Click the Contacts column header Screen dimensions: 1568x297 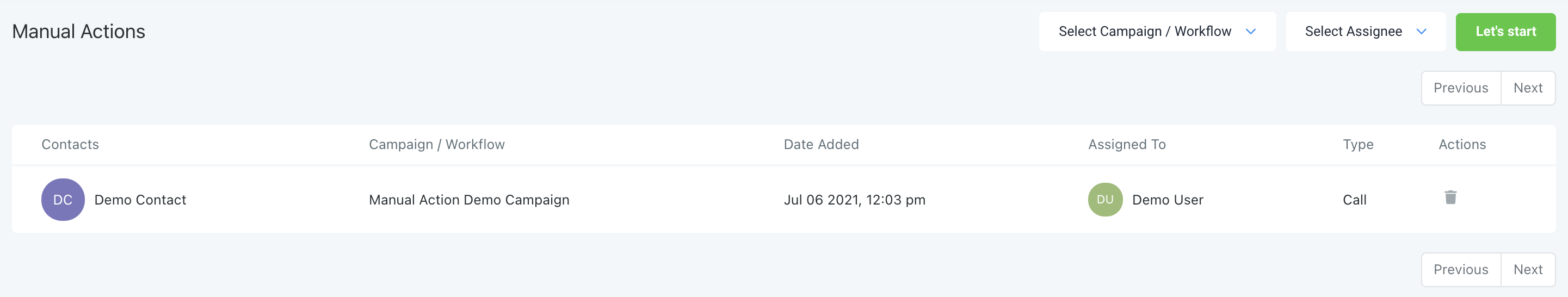point(70,144)
